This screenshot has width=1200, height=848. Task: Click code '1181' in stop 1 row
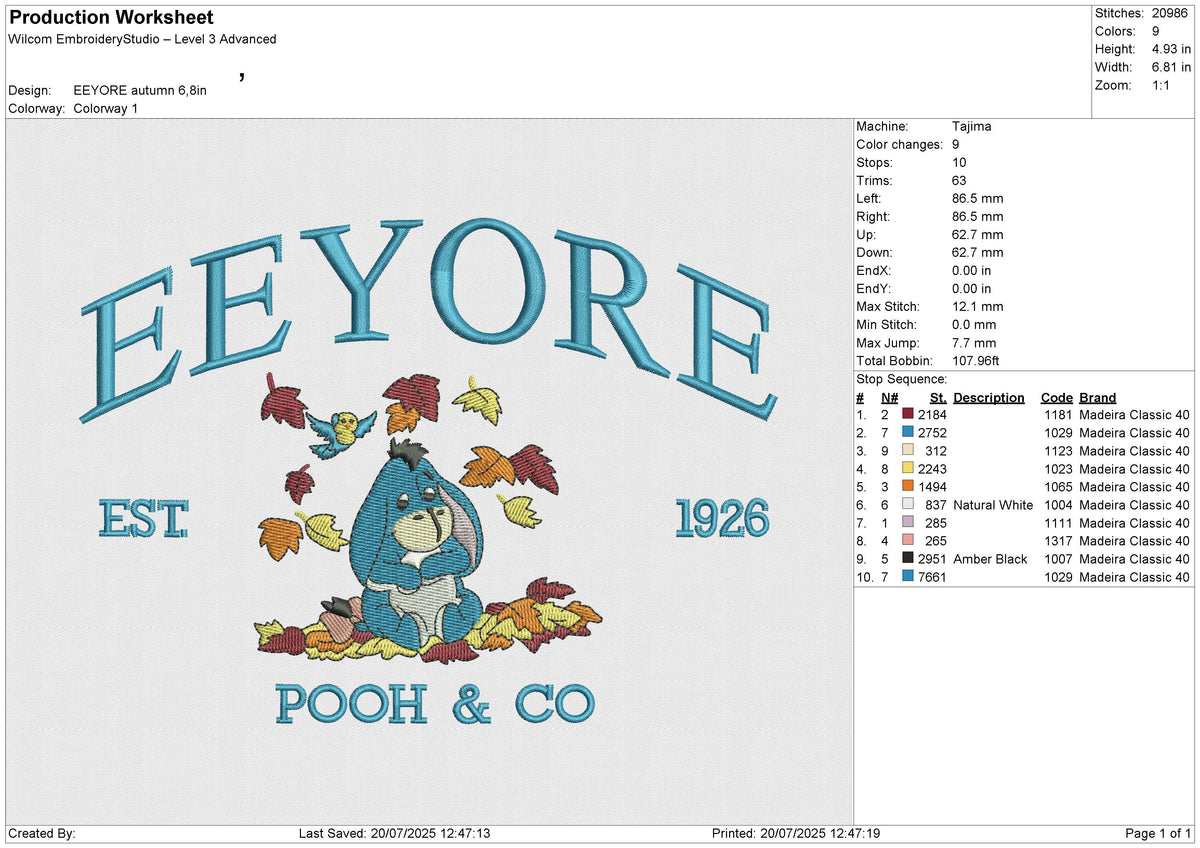coord(1057,415)
